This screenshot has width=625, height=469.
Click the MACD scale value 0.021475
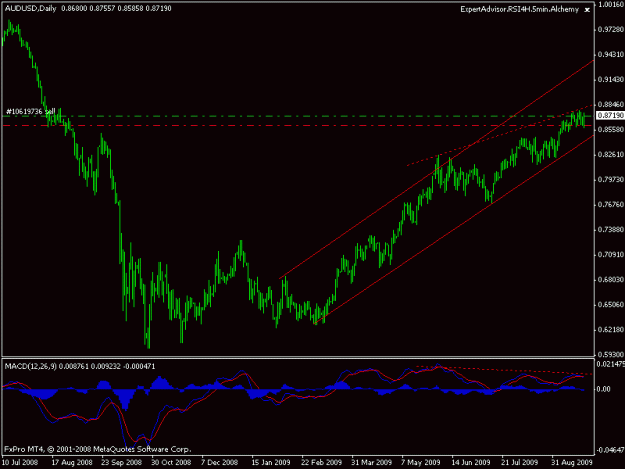(x=610, y=364)
